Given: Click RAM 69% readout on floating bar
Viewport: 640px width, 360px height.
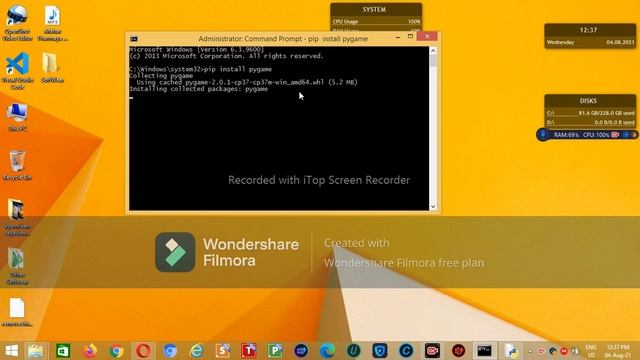Looking at the screenshot, I should [566, 135].
